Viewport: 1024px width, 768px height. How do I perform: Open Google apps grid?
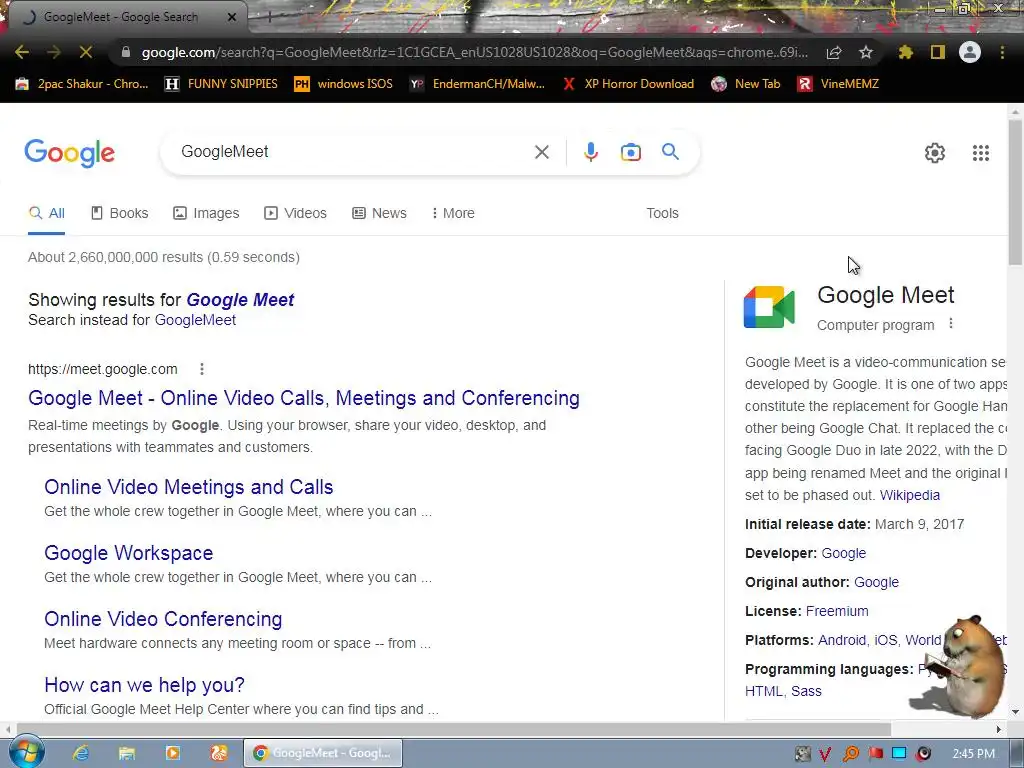pyautogui.click(x=981, y=153)
